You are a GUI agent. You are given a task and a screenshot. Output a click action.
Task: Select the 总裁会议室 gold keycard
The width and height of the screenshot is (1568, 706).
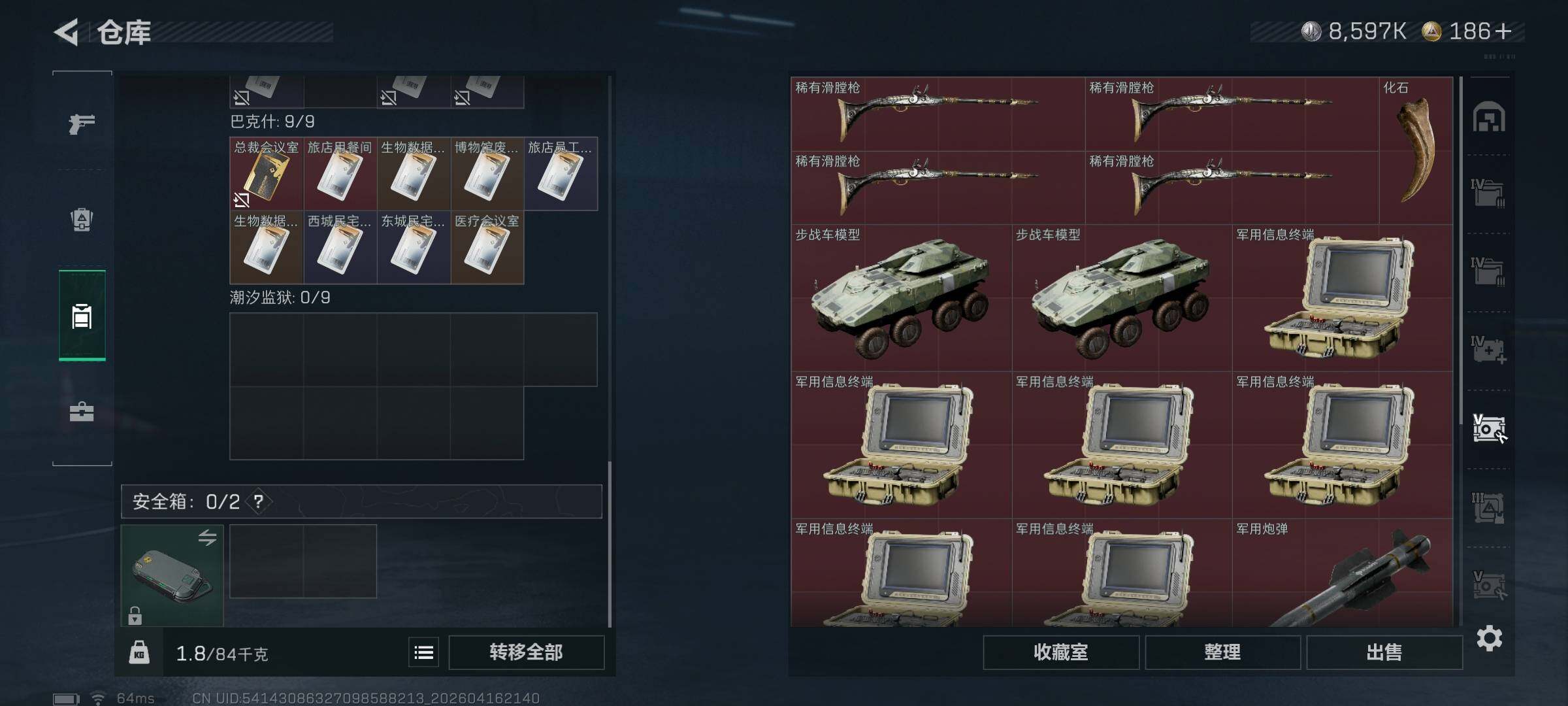point(267,174)
